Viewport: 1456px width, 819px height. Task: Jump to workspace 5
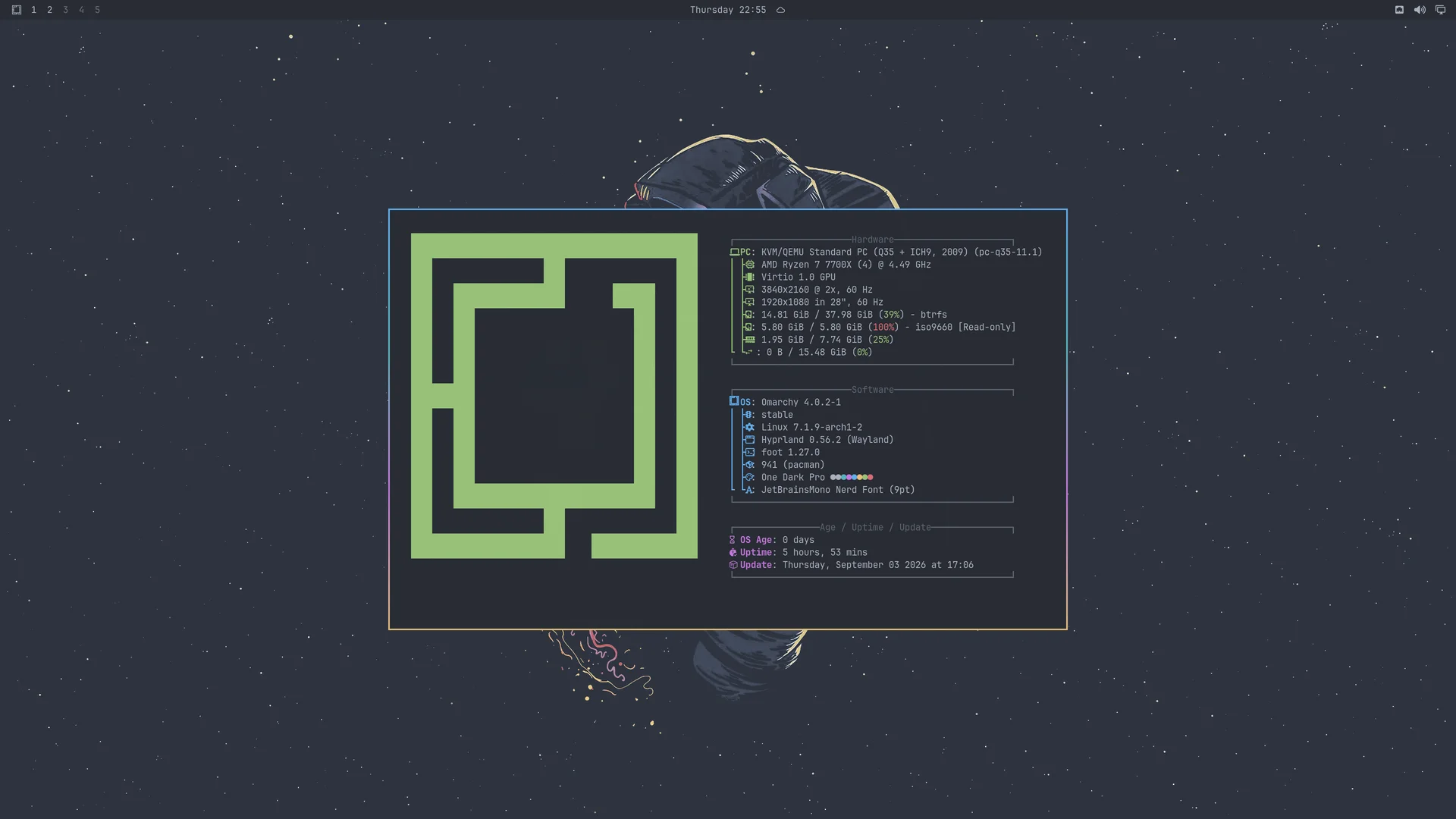coord(97,10)
